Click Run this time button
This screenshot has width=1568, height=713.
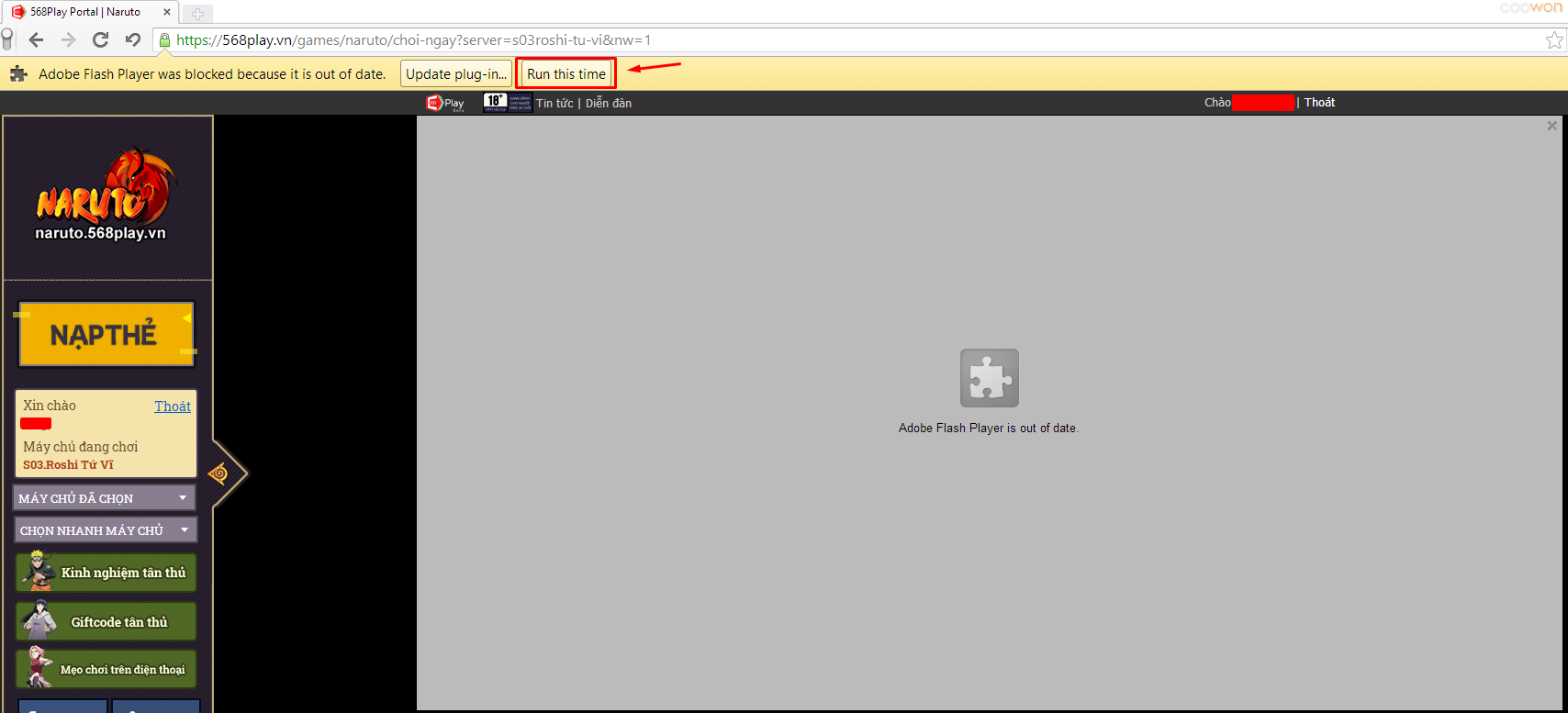coord(566,74)
